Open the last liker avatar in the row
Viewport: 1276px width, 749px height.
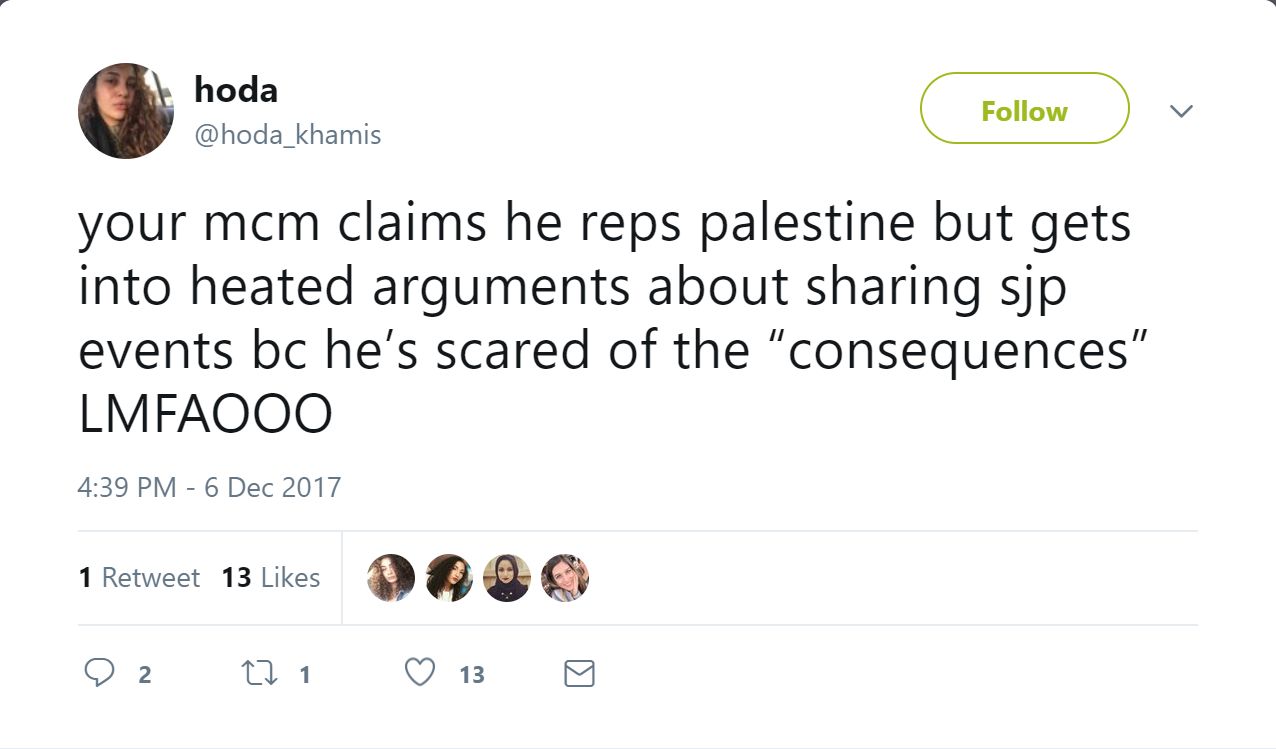pyautogui.click(x=565, y=578)
